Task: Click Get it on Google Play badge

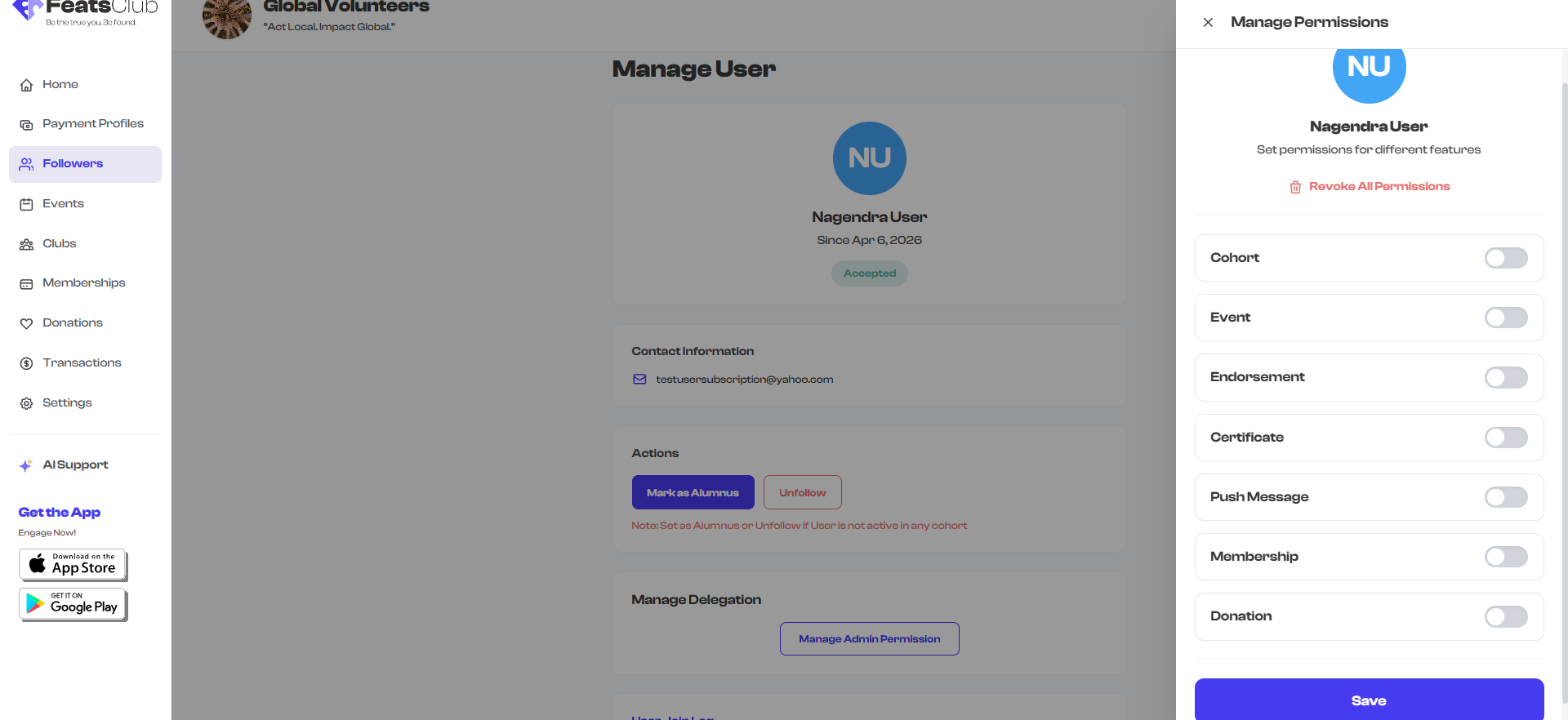Action: 73,604
